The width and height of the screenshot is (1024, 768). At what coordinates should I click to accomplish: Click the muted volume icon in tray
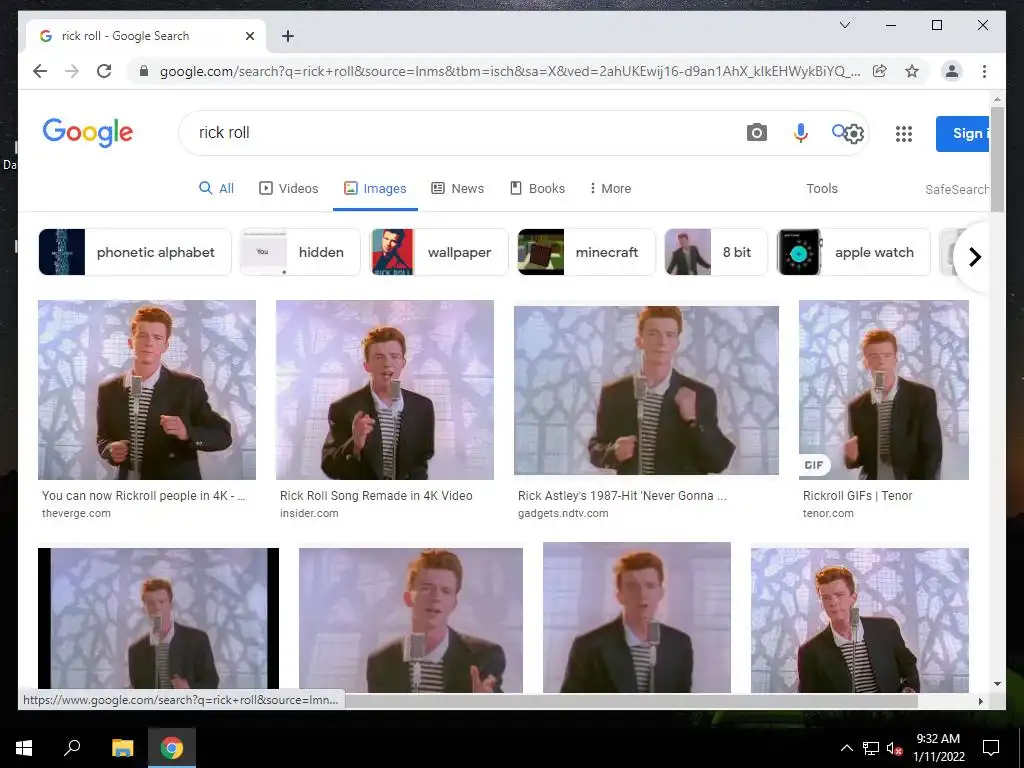[894, 748]
